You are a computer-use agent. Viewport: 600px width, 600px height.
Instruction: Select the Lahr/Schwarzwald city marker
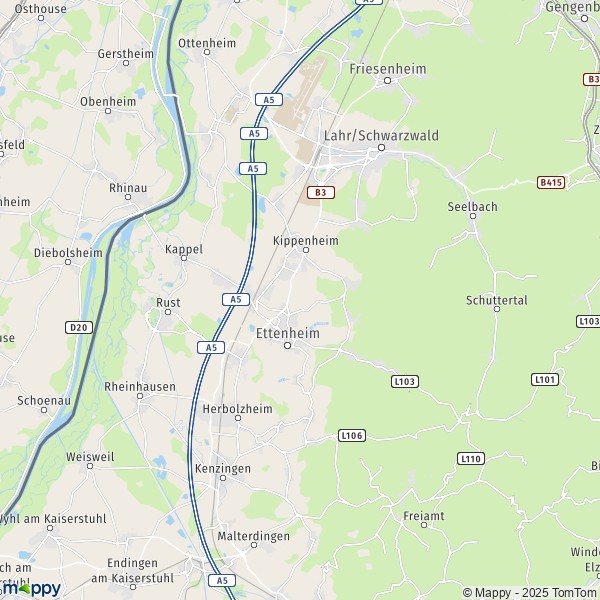(x=381, y=148)
